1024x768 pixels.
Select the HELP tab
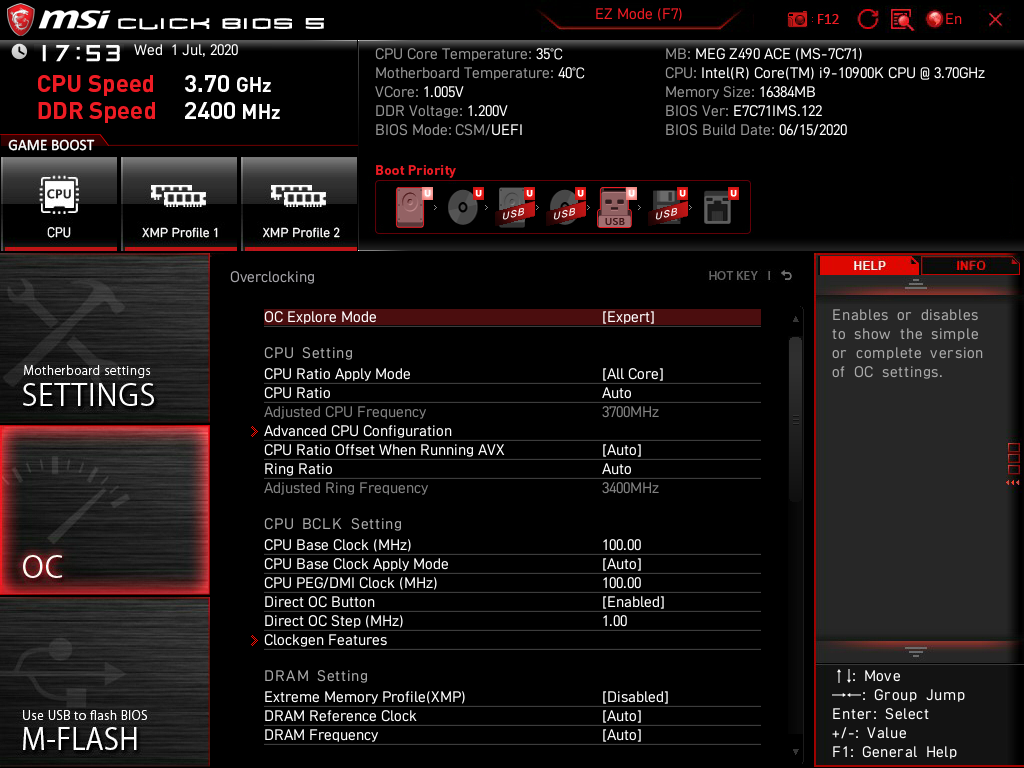(x=868, y=265)
